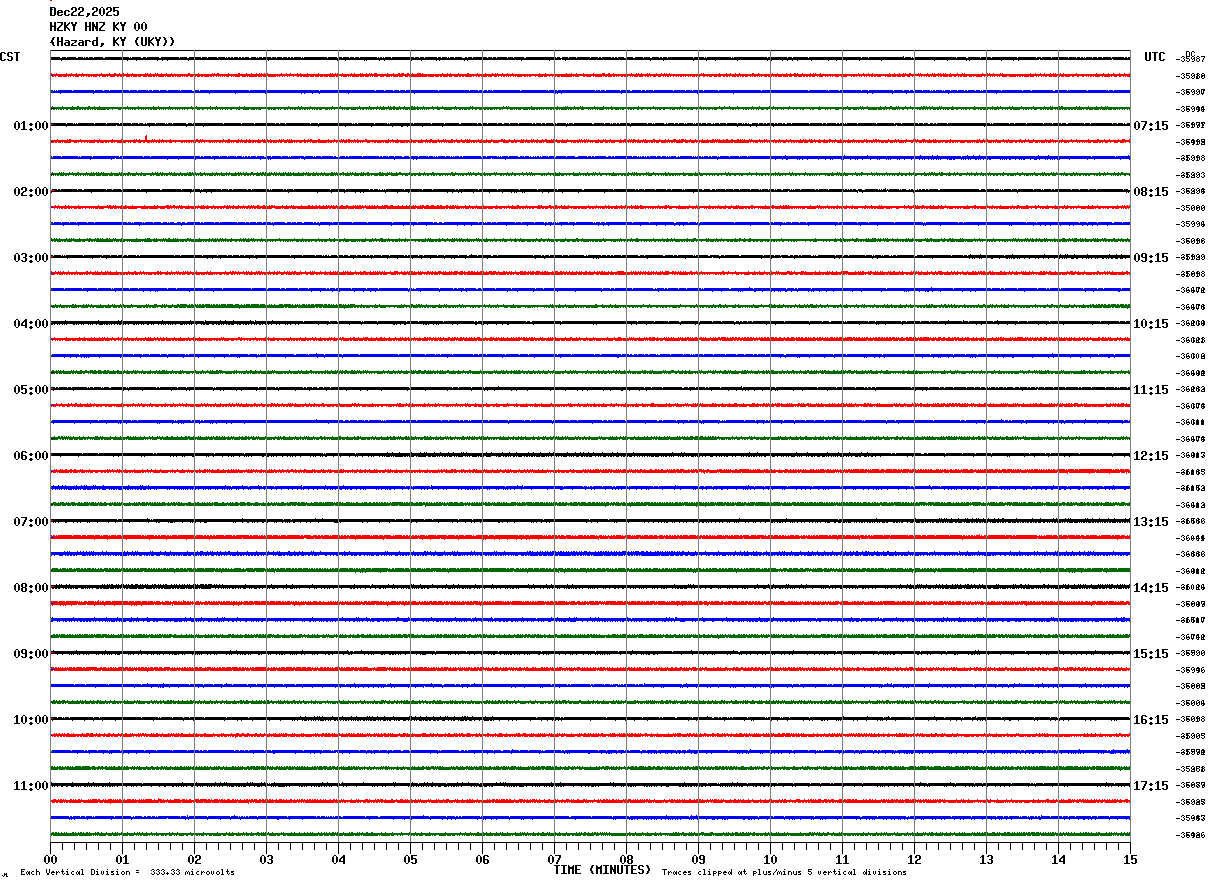Click the "07:00" CST hour label
The height and width of the screenshot is (886, 1210).
pos(31,522)
